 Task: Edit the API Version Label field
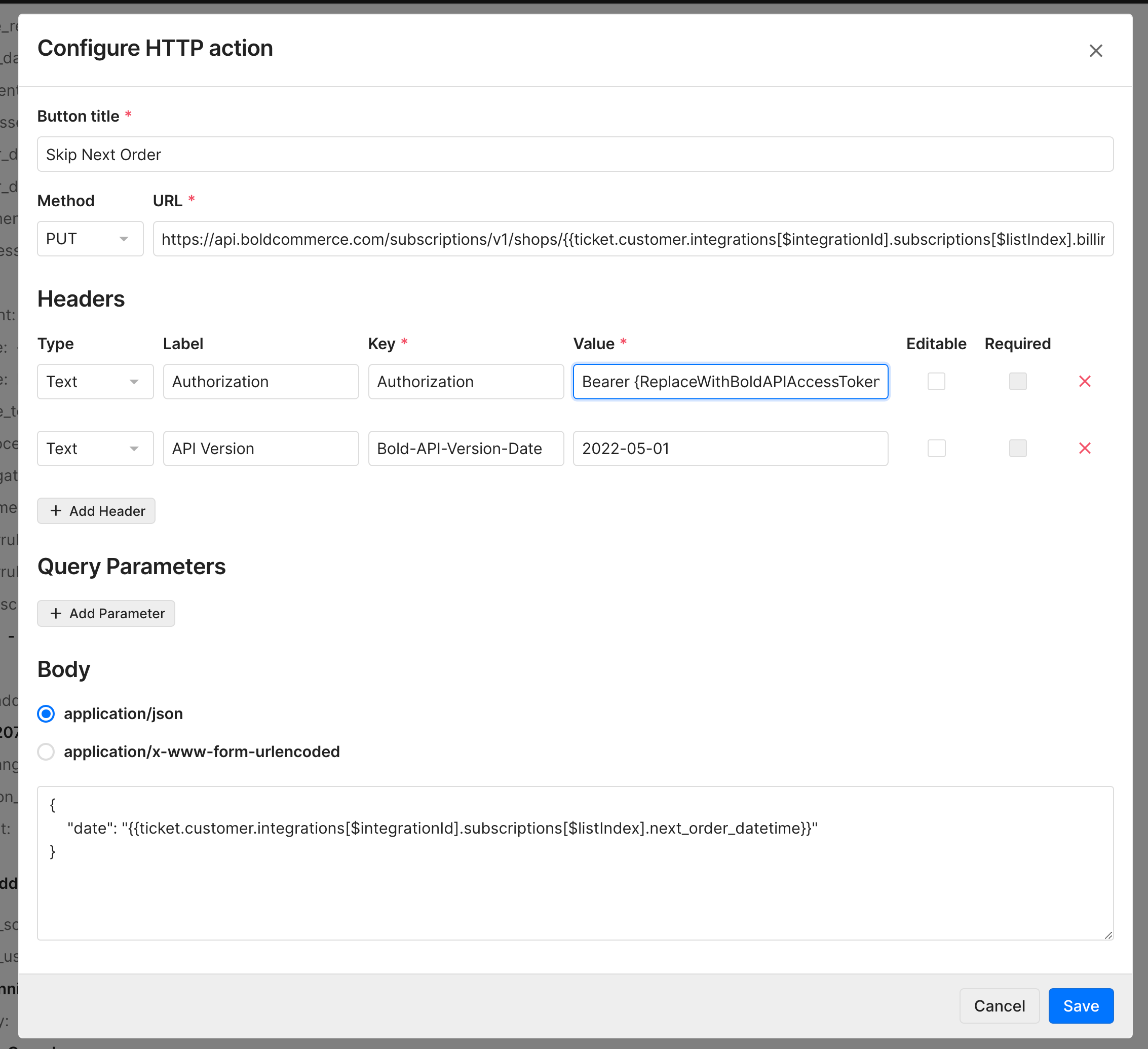(x=261, y=448)
